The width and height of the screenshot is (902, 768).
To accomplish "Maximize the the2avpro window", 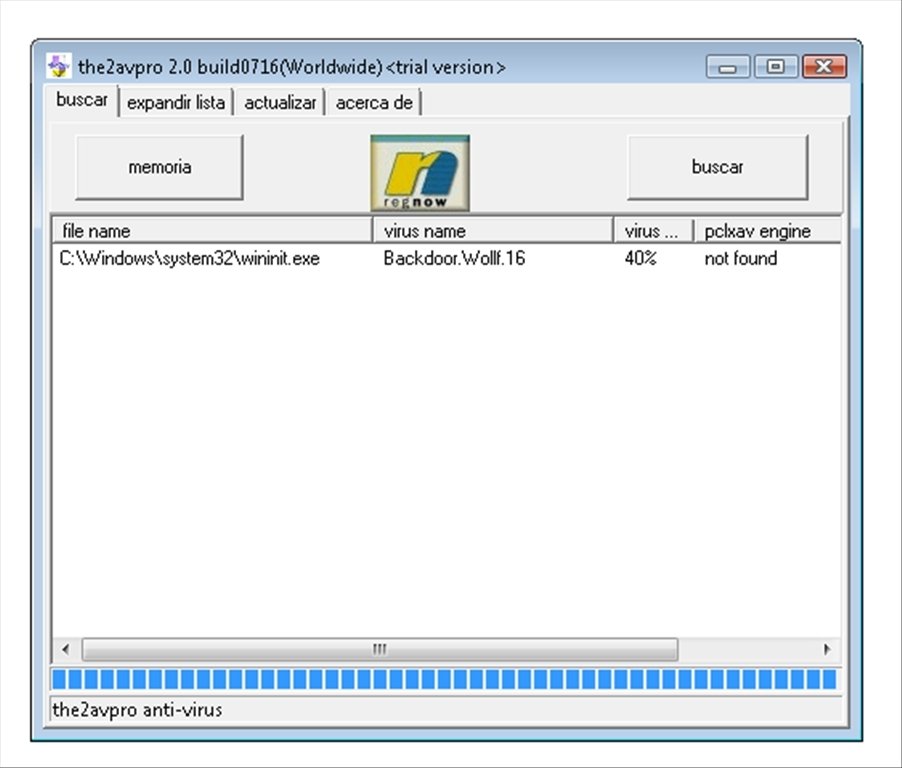I will pyautogui.click(x=775, y=67).
